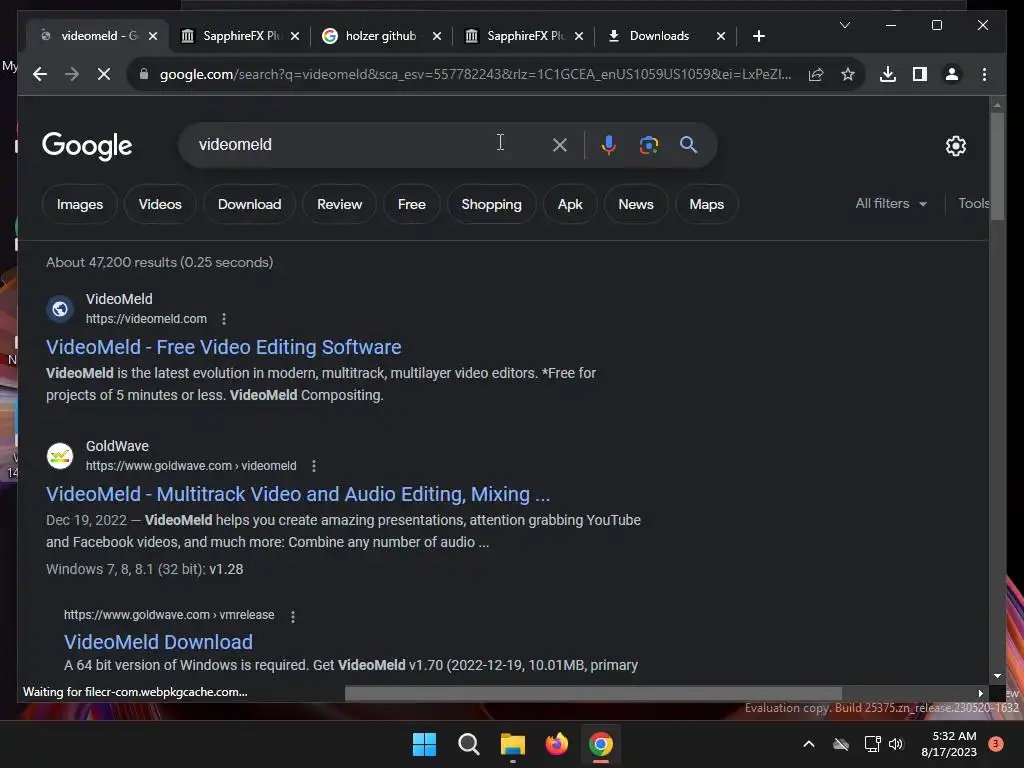Filter results by Shopping

coord(492,204)
